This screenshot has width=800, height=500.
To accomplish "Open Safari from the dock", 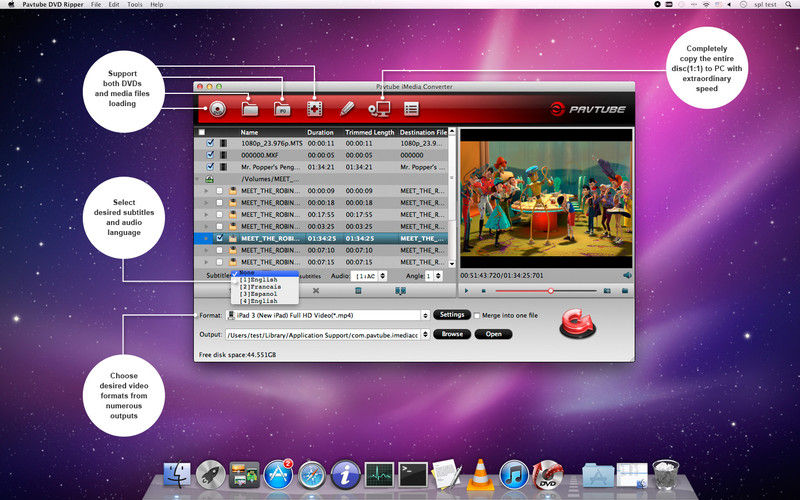I will click(x=312, y=474).
